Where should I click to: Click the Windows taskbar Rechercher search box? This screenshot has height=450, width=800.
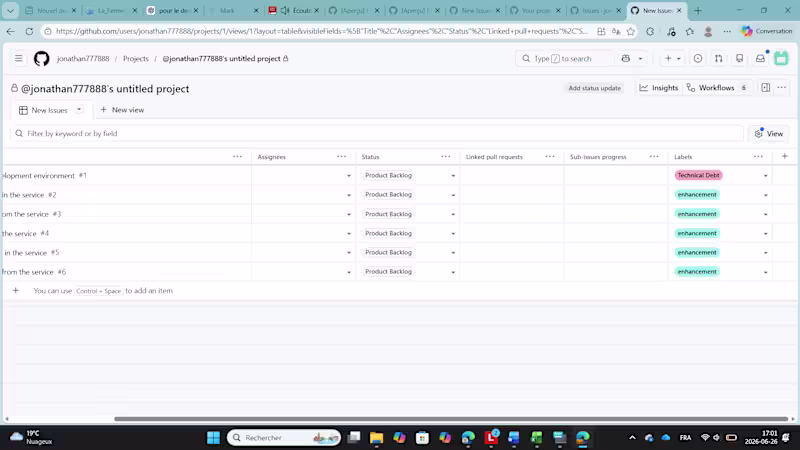click(x=284, y=438)
